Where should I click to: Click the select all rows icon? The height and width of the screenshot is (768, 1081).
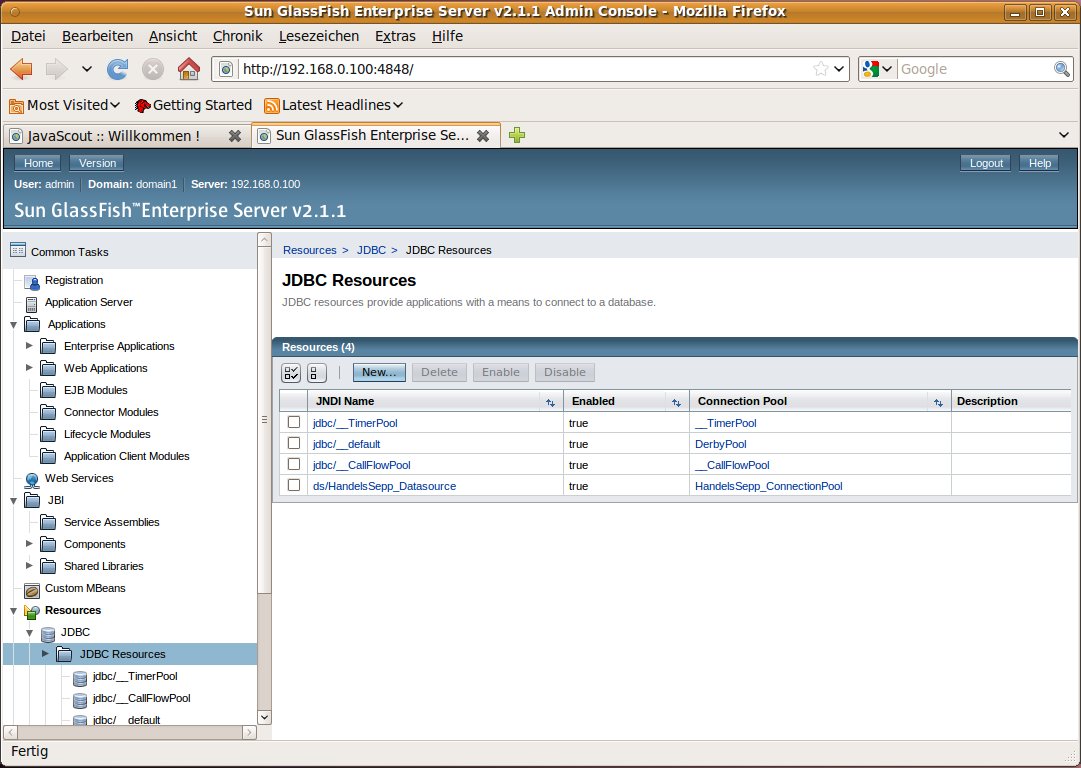point(291,372)
